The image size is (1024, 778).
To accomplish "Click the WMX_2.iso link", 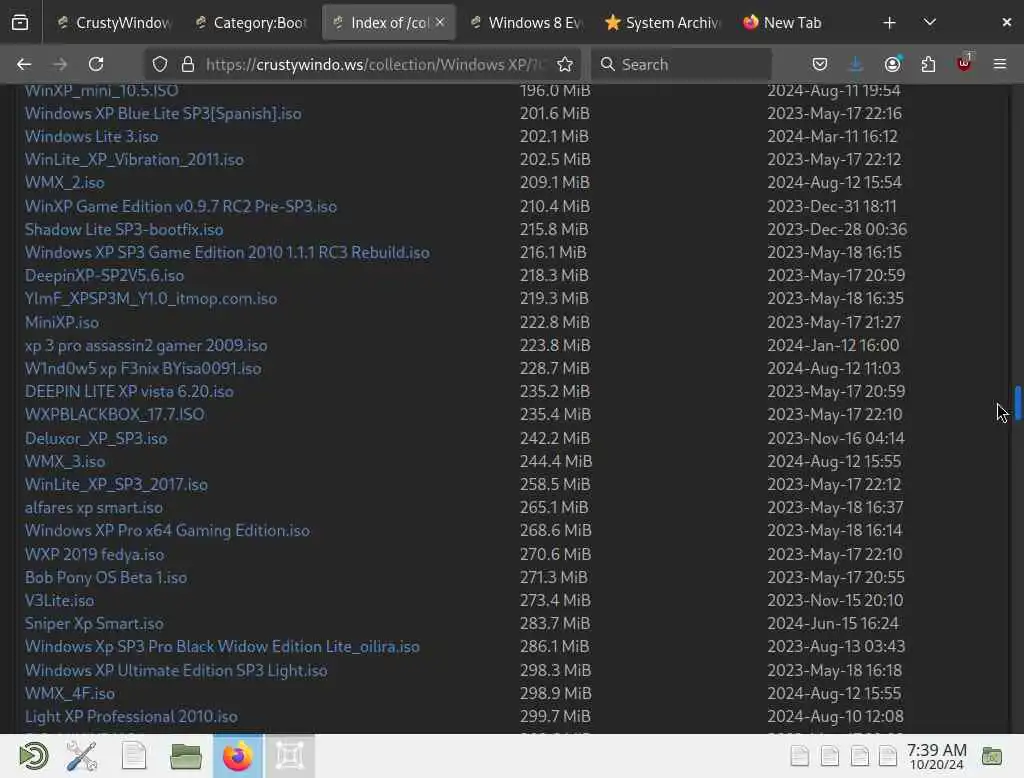I will 65,183.
